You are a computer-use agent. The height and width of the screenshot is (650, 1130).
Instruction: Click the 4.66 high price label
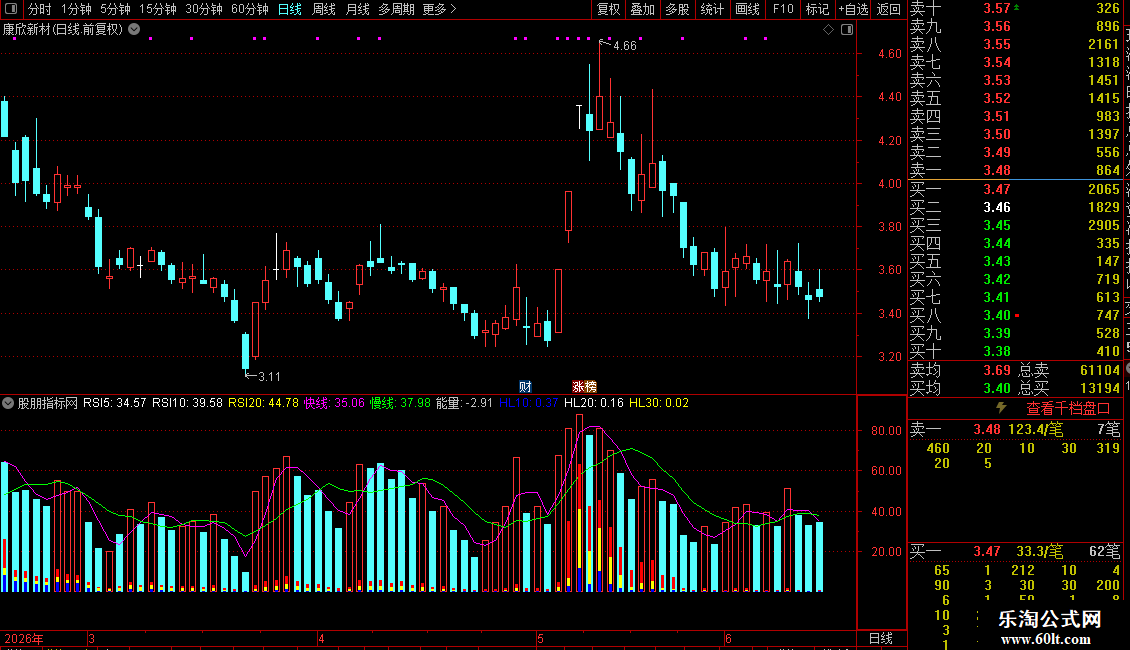625,45
